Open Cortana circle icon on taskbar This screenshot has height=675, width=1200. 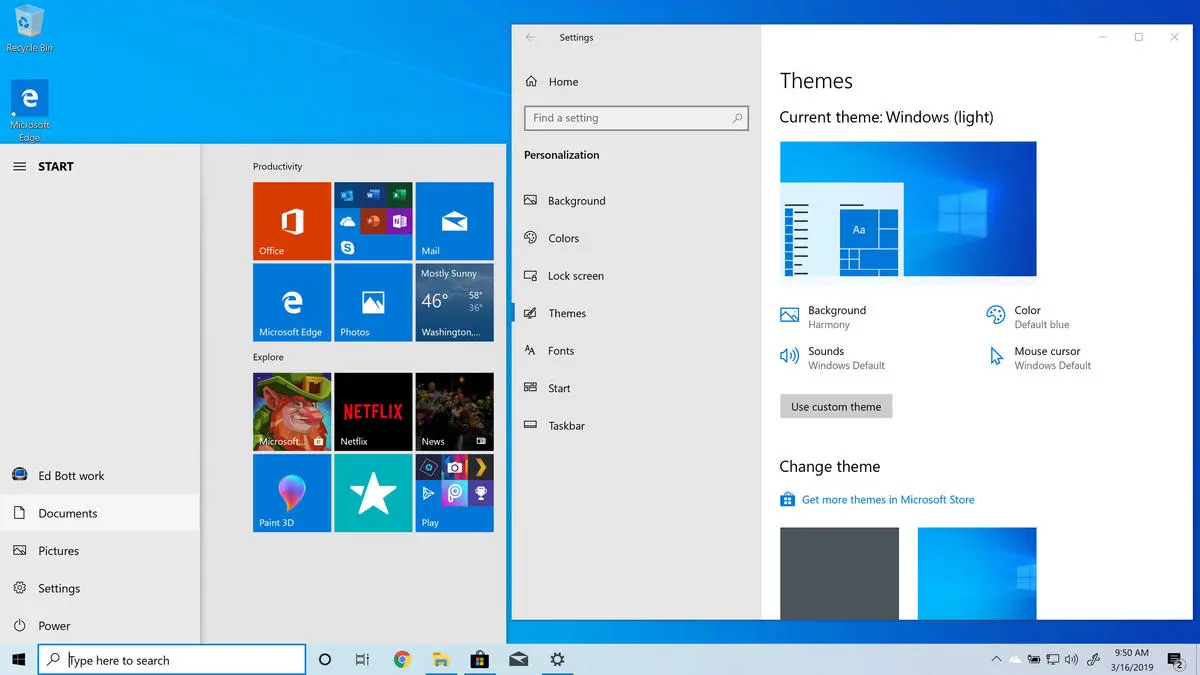coord(324,659)
